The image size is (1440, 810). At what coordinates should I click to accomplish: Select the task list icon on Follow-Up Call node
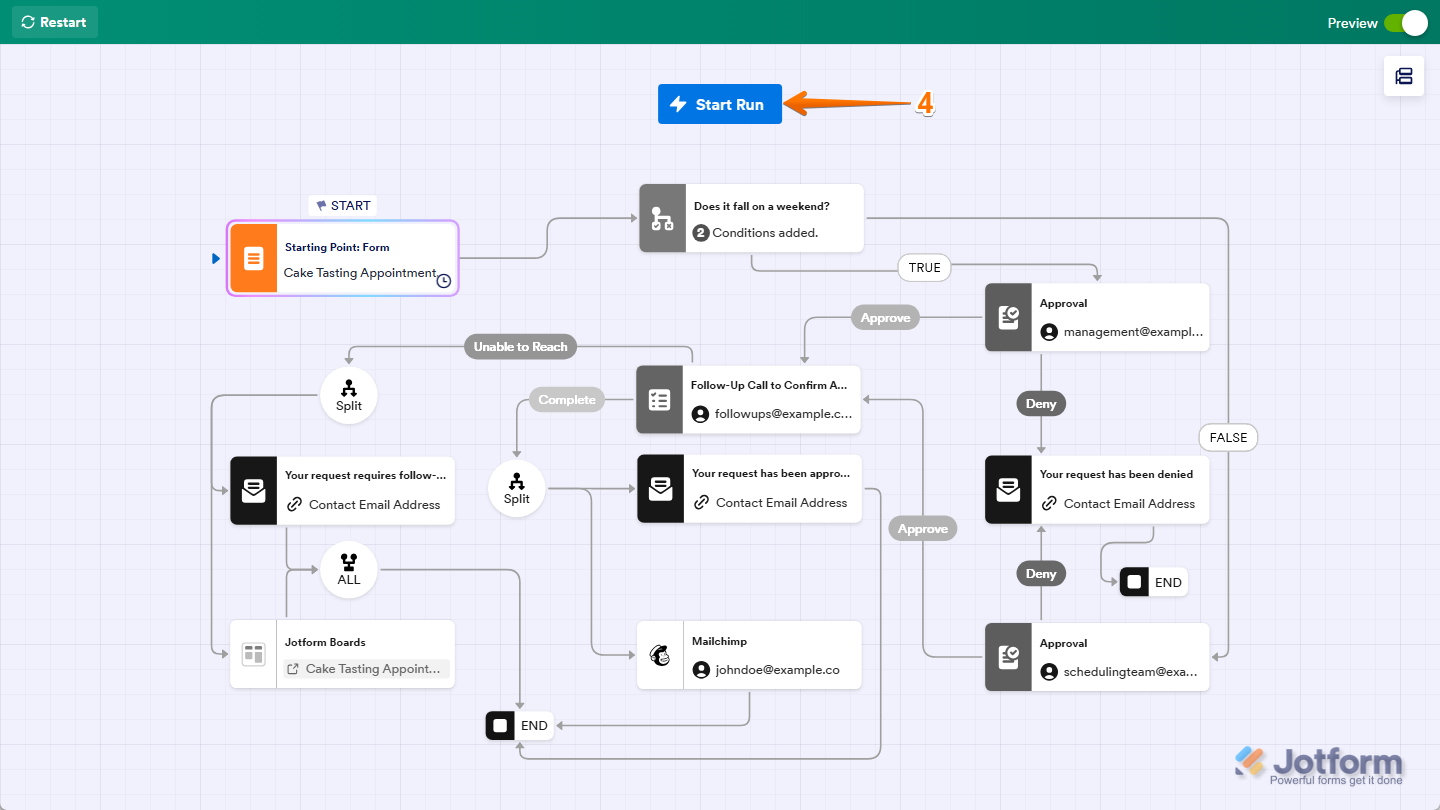(661, 399)
